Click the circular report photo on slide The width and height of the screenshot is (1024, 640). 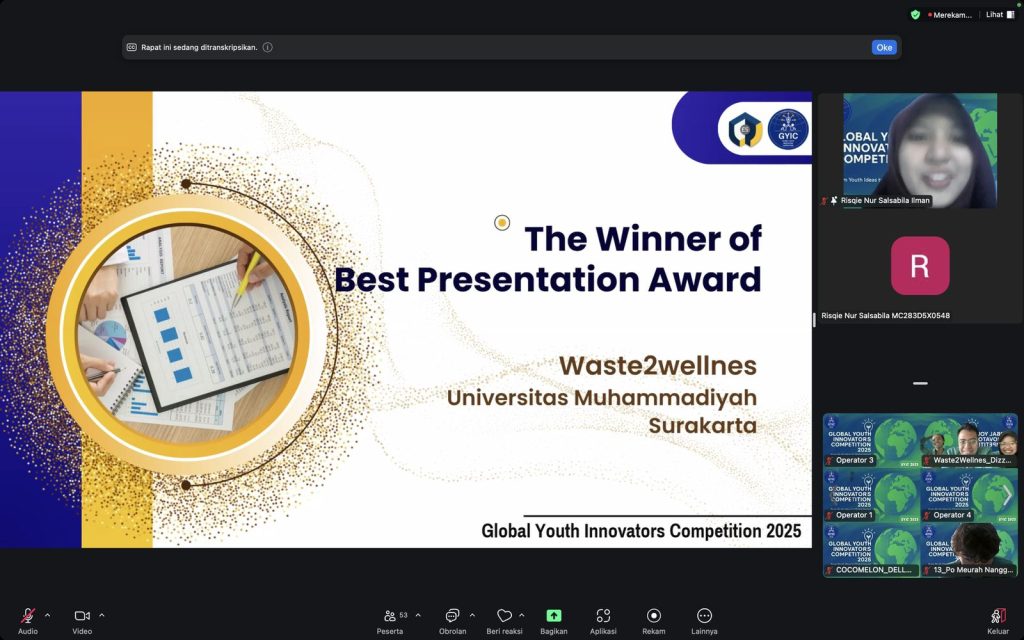[x=187, y=335]
